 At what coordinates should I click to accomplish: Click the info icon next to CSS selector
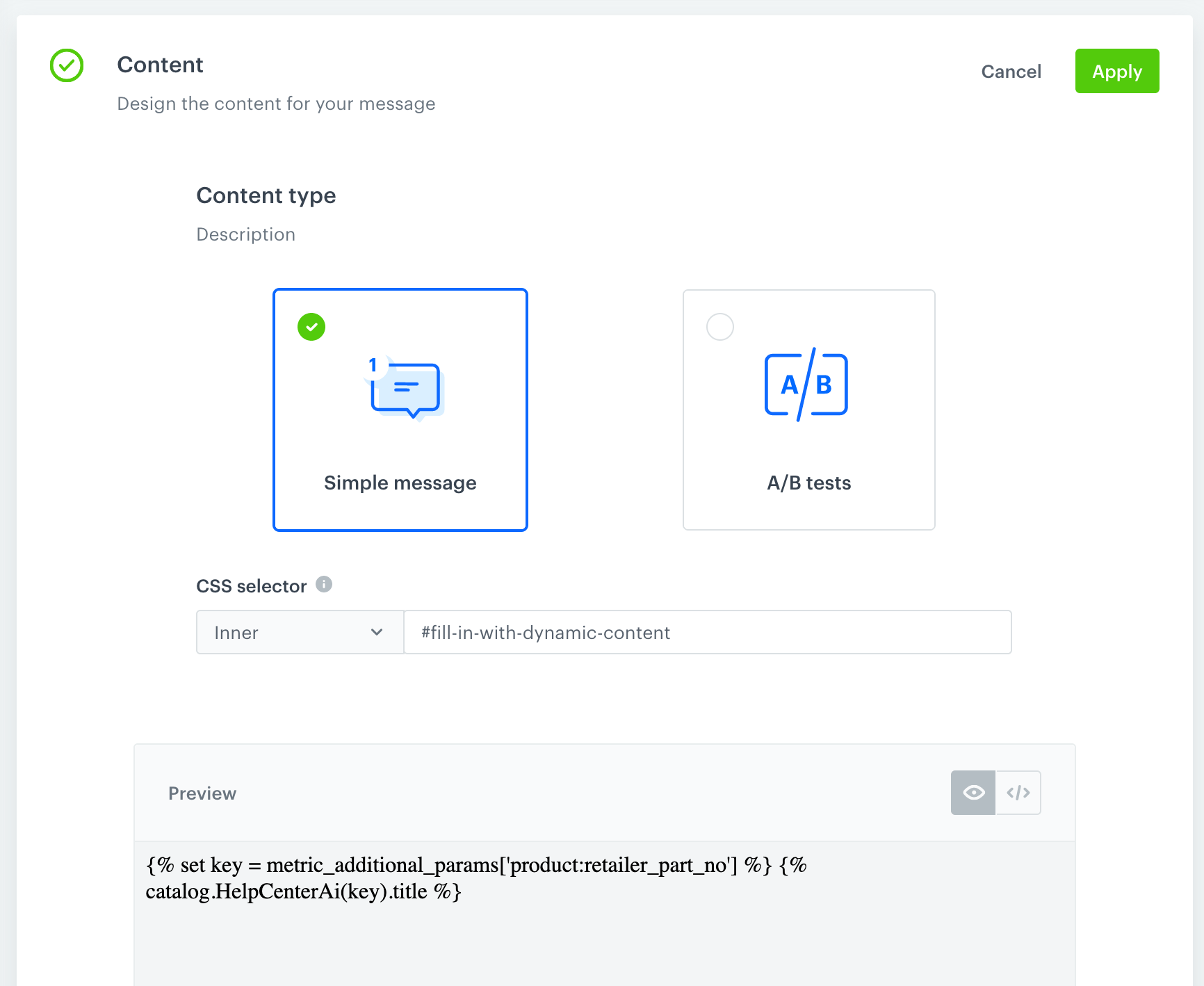point(324,584)
